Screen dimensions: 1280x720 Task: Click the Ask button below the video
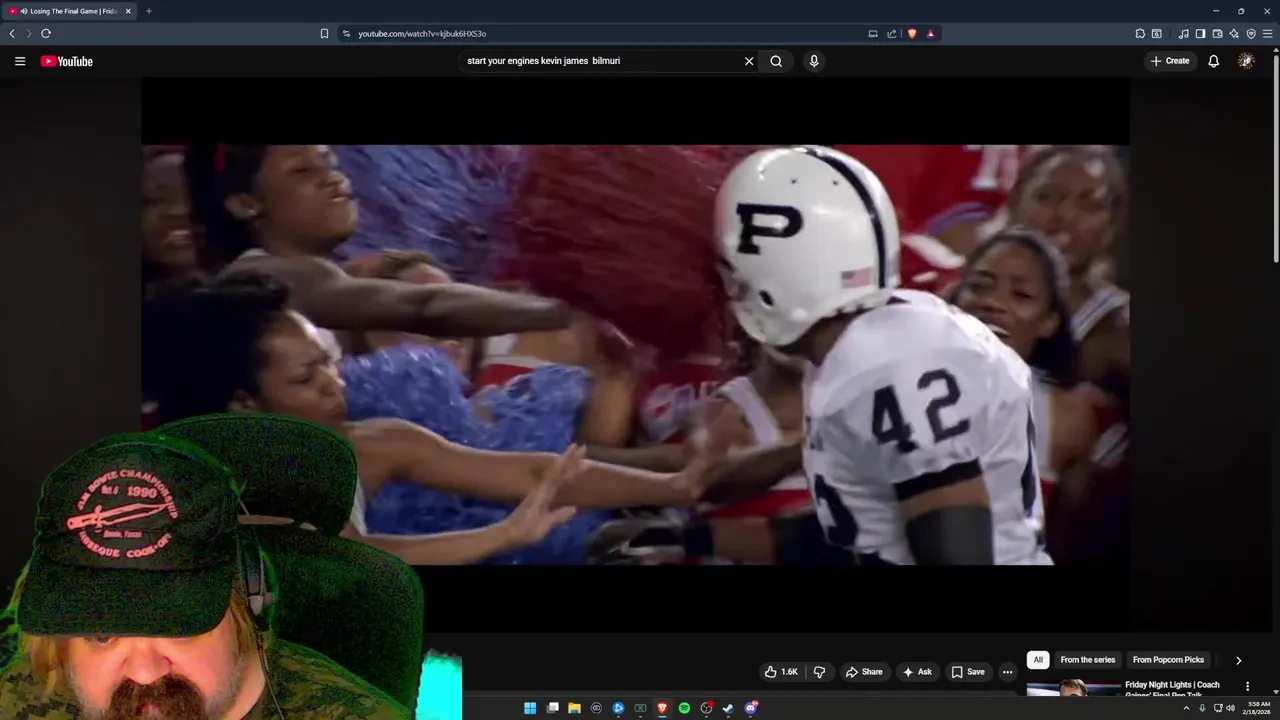(x=917, y=672)
